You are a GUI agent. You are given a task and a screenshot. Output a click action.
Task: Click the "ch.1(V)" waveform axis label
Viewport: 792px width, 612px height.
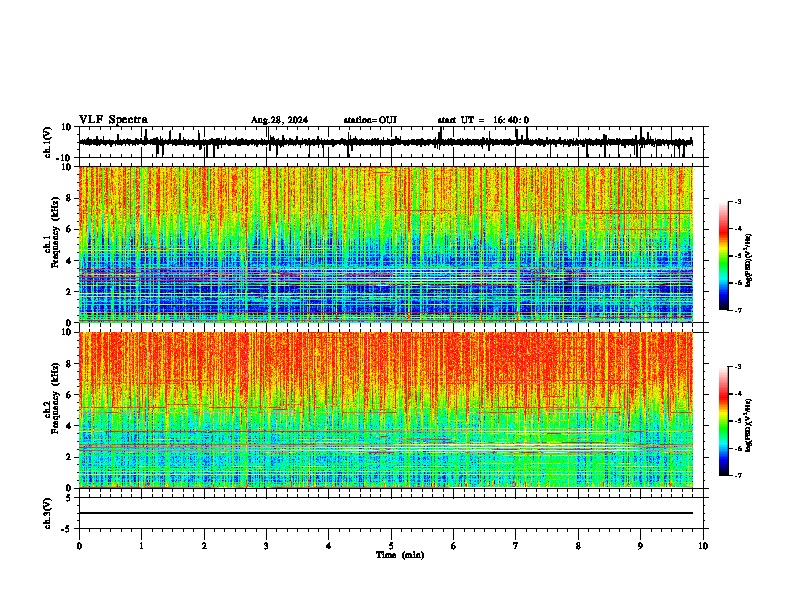click(x=48, y=142)
